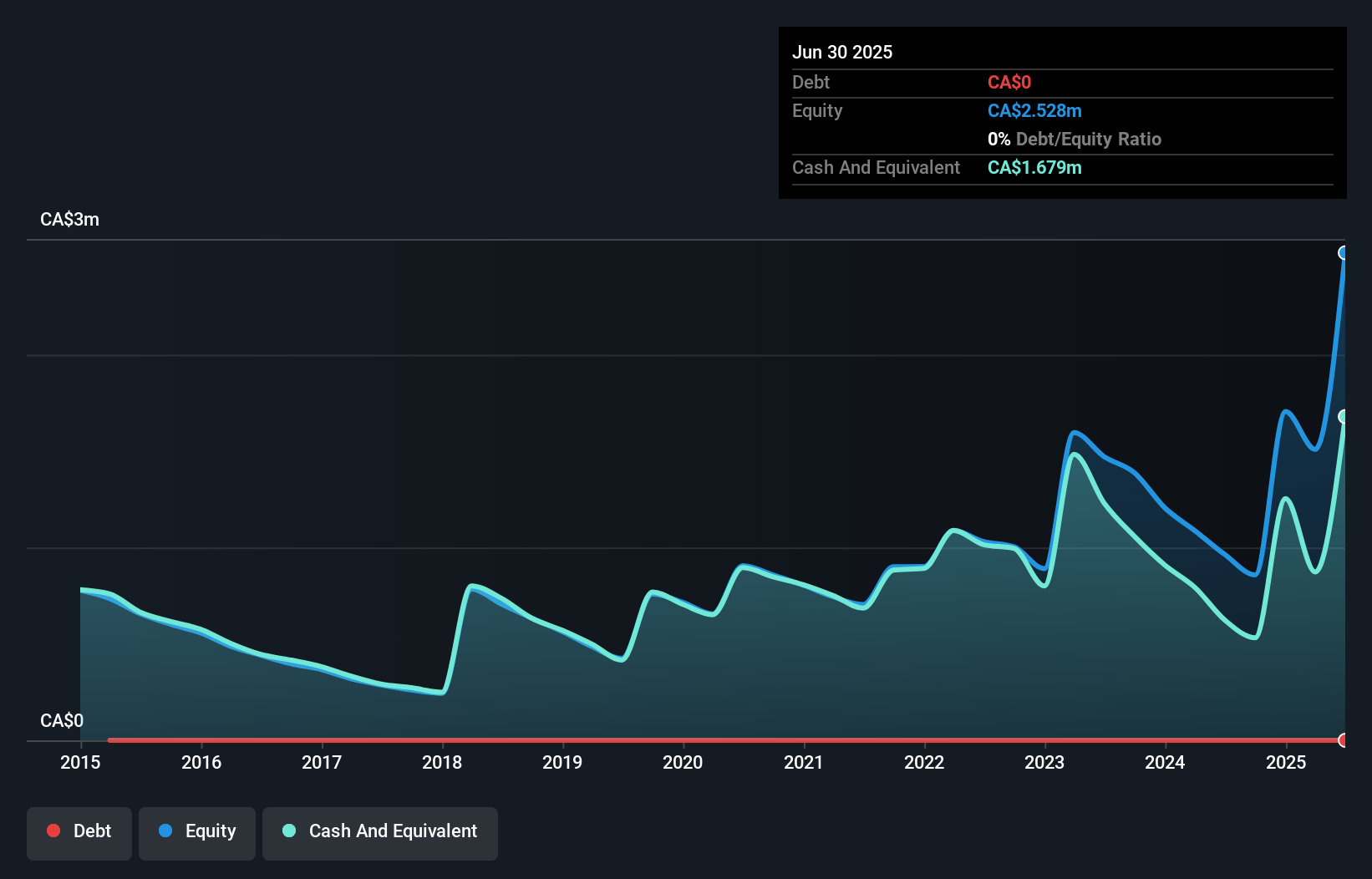Click the CA$0 debt value in tooltip
The width and height of the screenshot is (1372, 879).
tap(1010, 82)
